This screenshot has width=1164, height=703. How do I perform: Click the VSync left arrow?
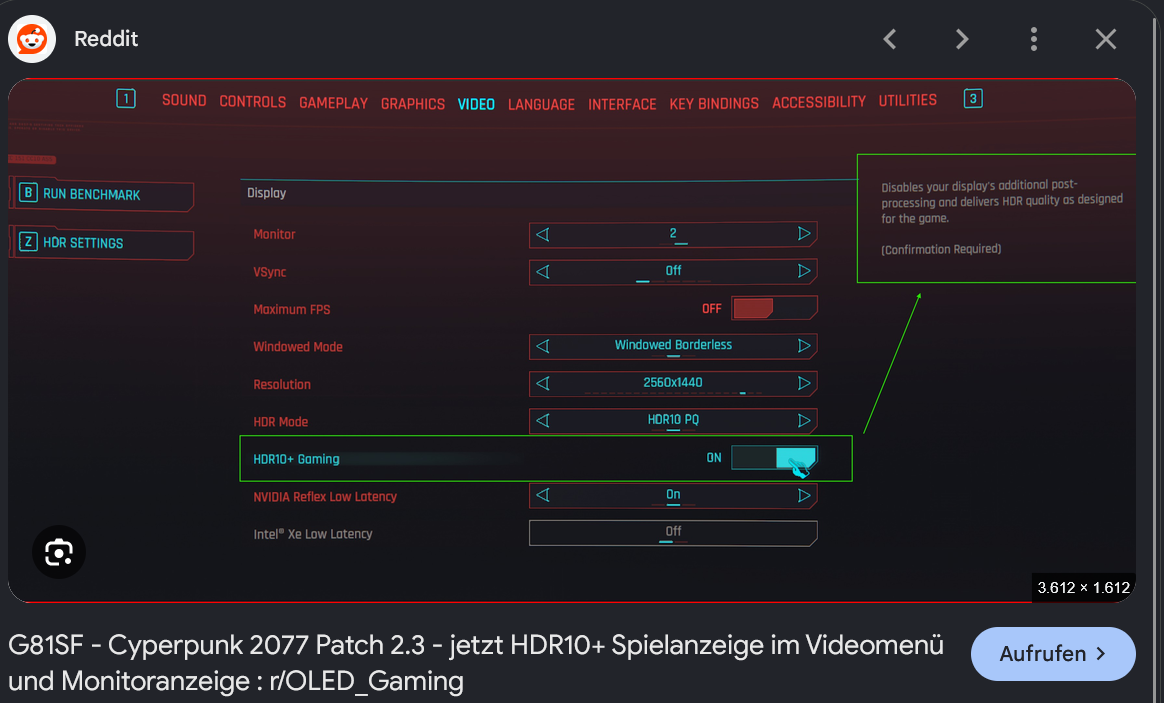543,272
